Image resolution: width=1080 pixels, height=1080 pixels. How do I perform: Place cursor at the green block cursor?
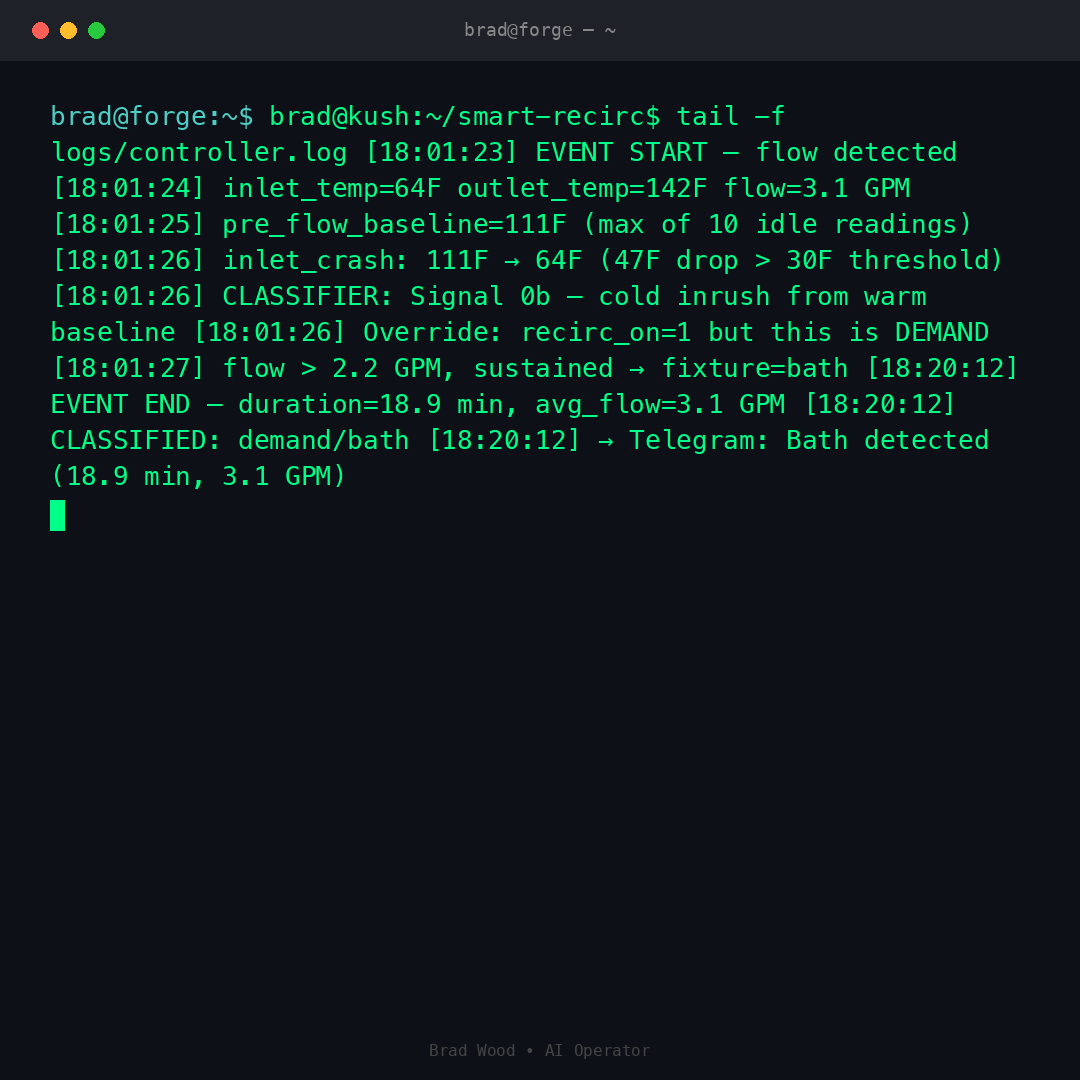coord(58,515)
